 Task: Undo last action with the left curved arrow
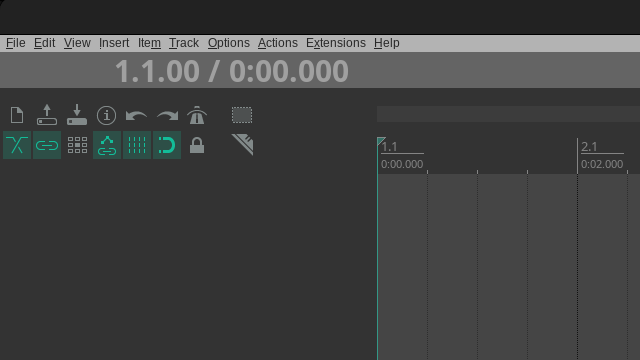tap(137, 115)
